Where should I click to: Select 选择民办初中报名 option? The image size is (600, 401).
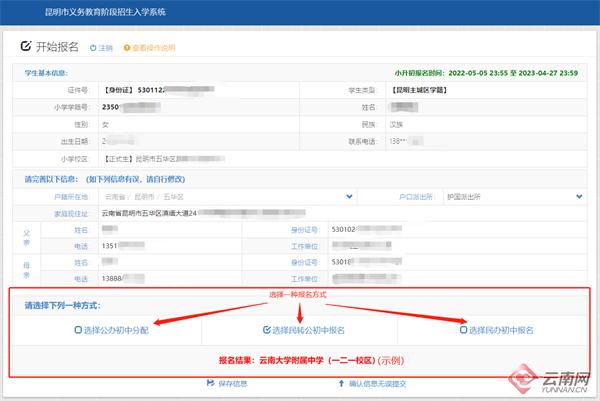(496, 330)
